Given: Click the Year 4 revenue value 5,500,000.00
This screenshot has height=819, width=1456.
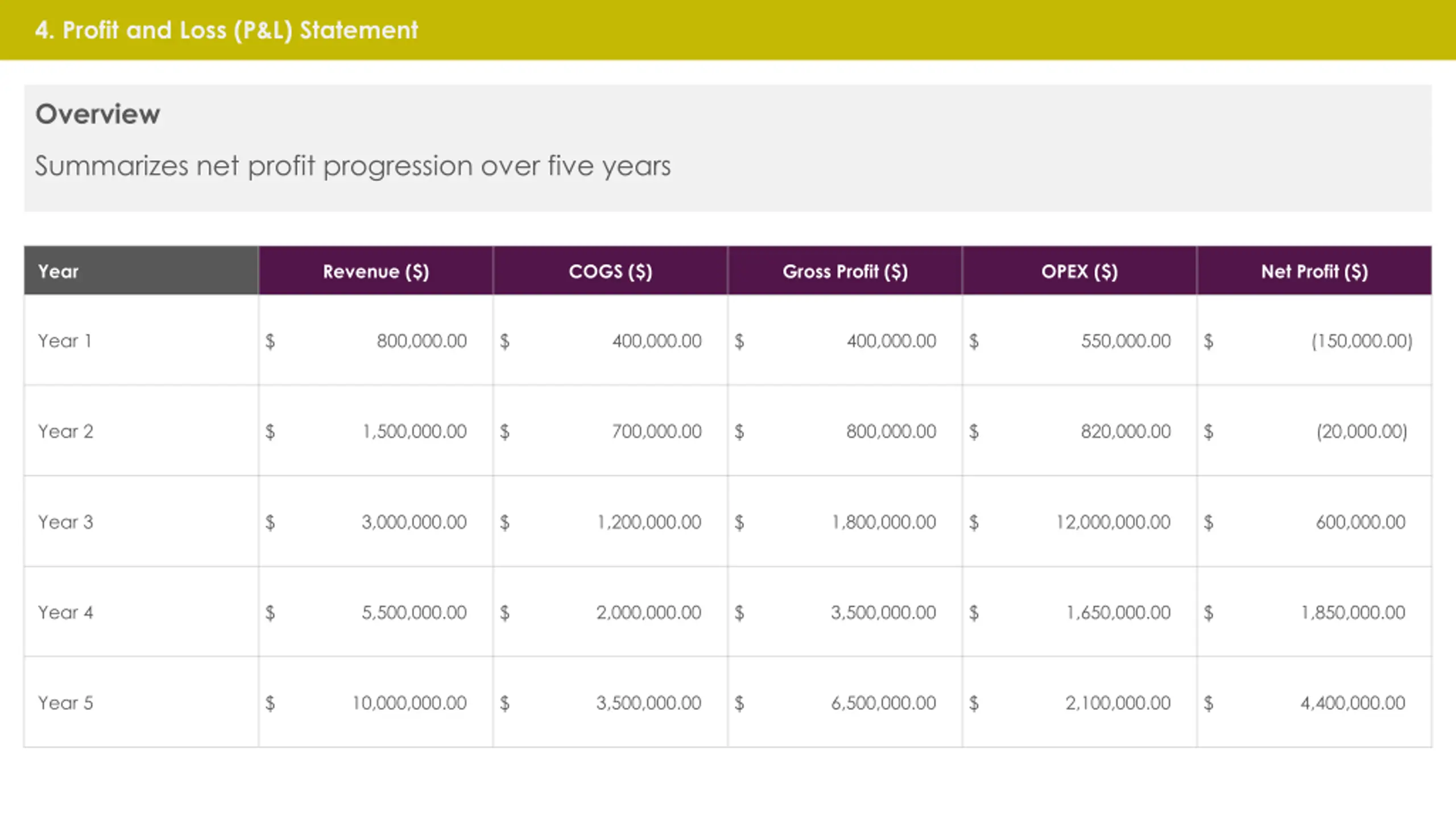Looking at the screenshot, I should [x=414, y=612].
